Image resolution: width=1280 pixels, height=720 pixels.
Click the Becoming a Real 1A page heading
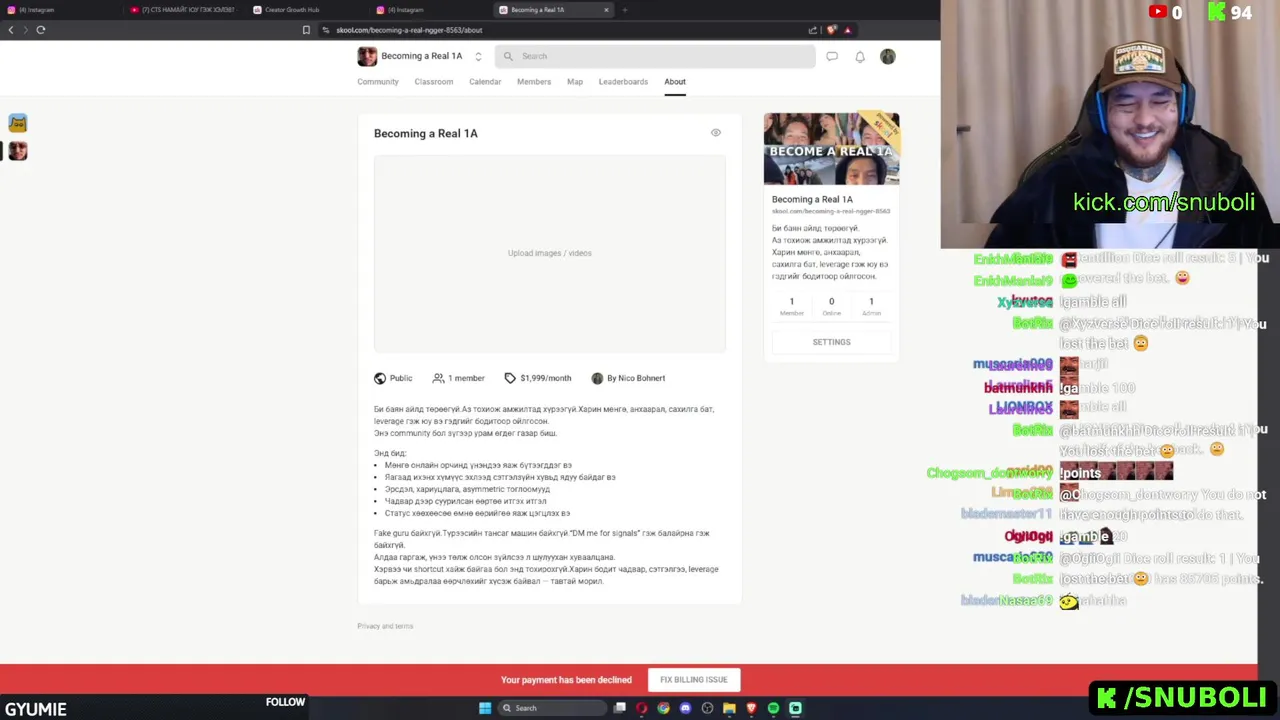426,133
